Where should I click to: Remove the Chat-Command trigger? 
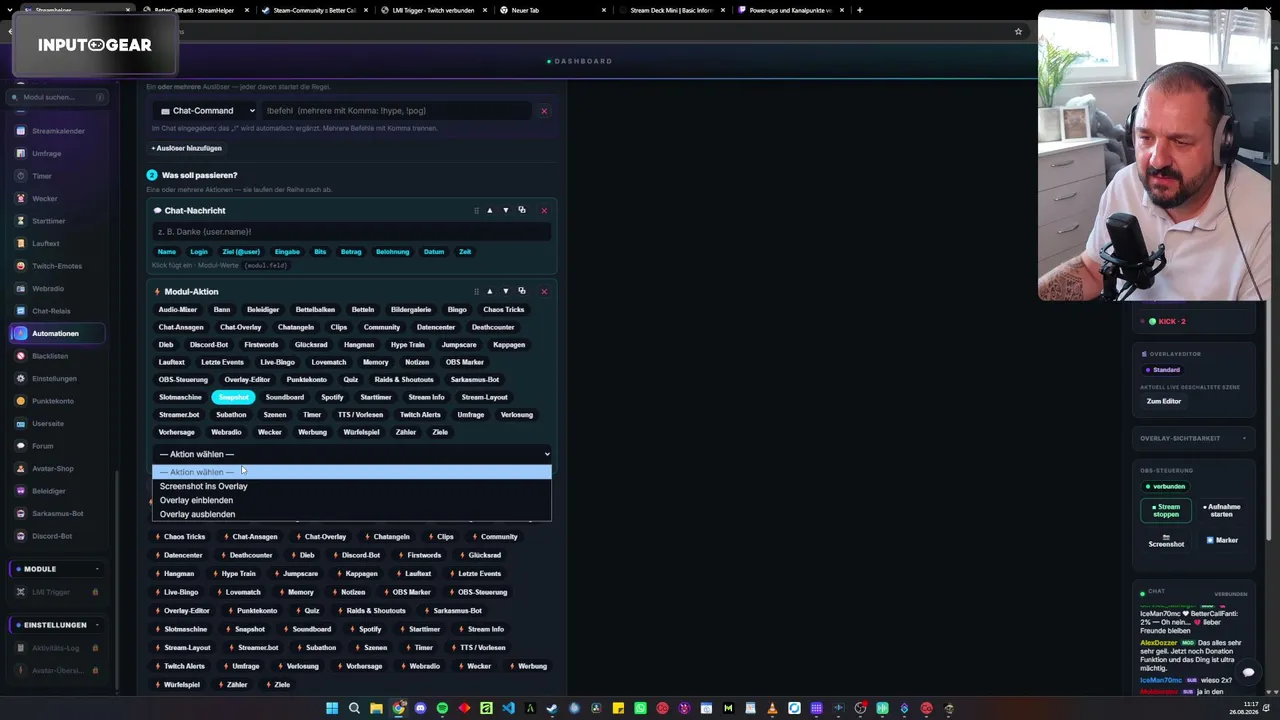tap(544, 111)
